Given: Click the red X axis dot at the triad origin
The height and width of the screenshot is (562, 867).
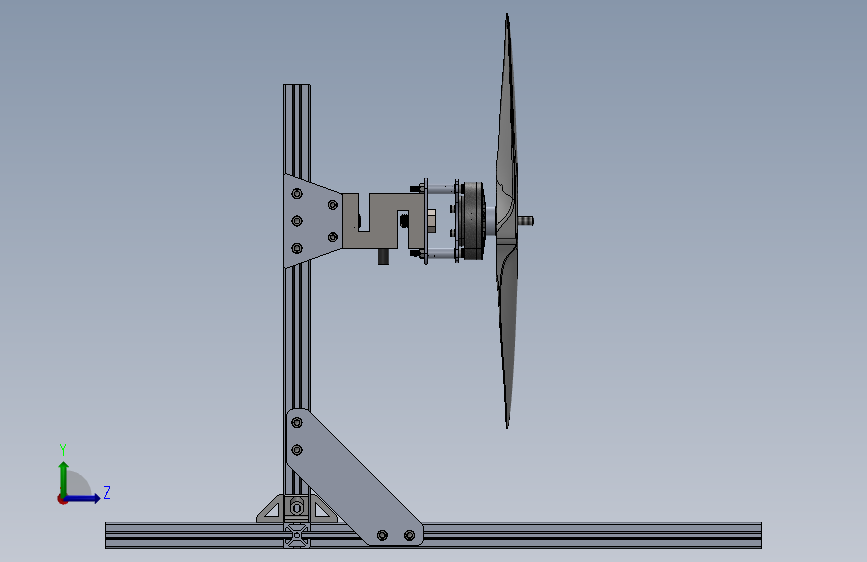Looking at the screenshot, I should pos(62,499).
